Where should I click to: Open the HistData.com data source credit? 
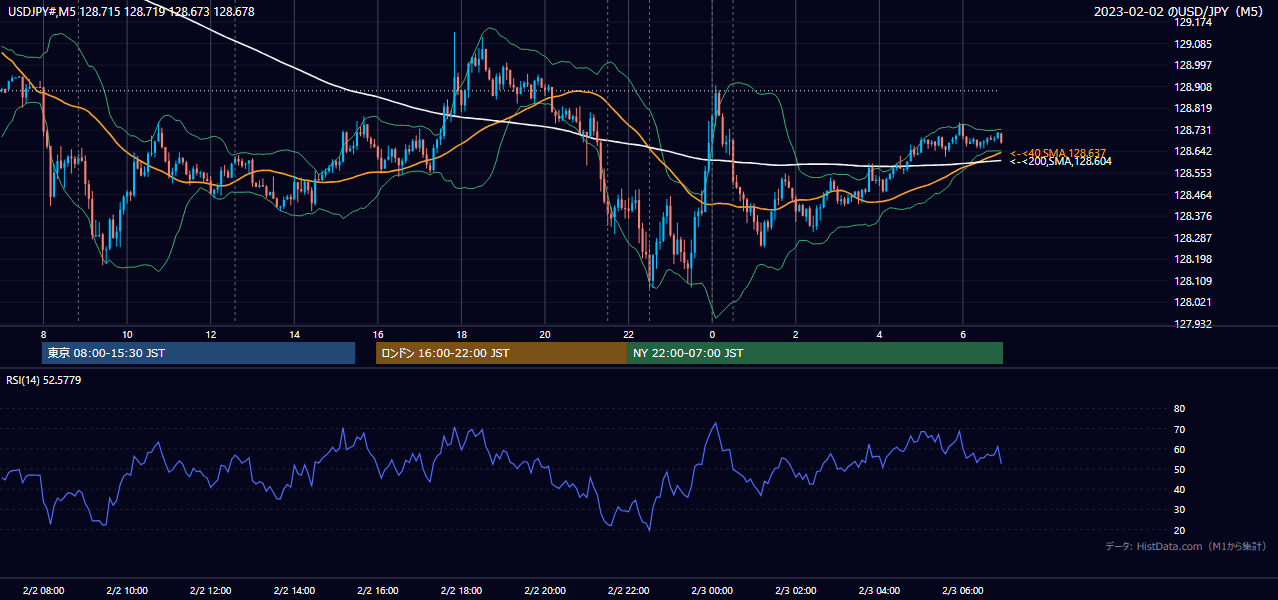tap(1186, 547)
